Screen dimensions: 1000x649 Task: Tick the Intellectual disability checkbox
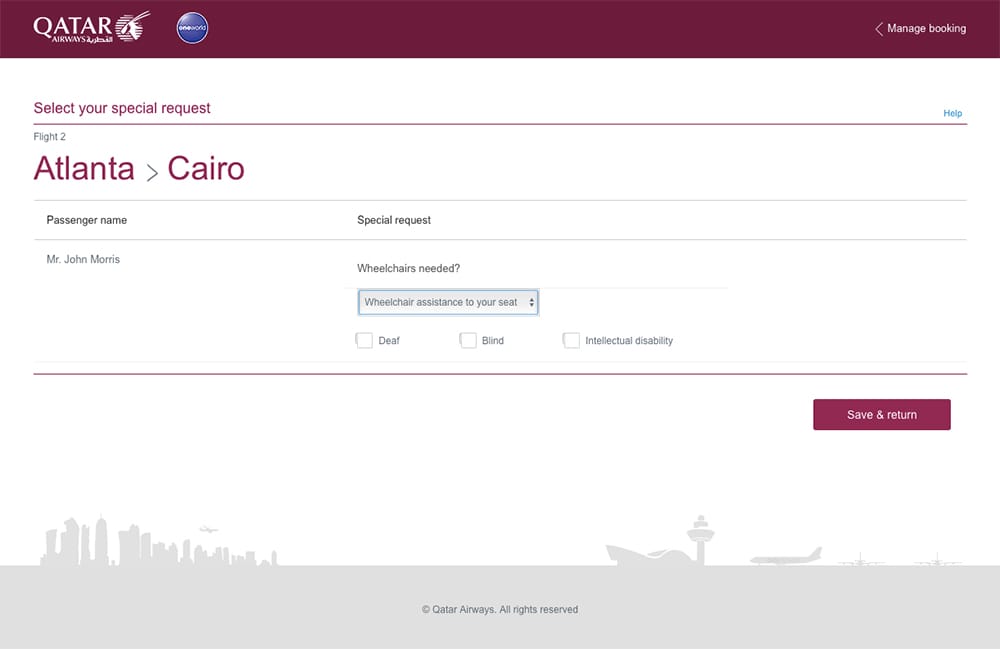571,340
